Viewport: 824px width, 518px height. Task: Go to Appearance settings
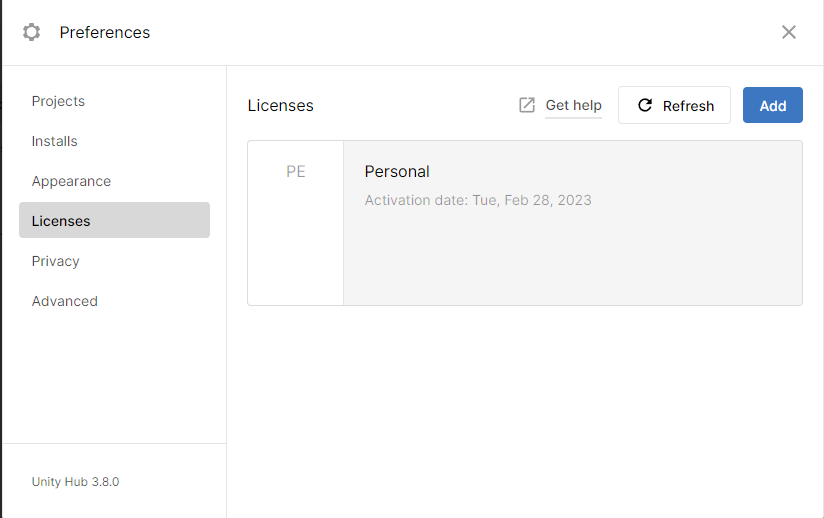[71, 181]
